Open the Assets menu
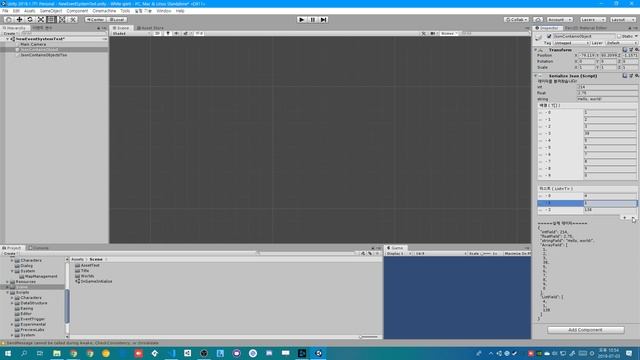 point(29,11)
